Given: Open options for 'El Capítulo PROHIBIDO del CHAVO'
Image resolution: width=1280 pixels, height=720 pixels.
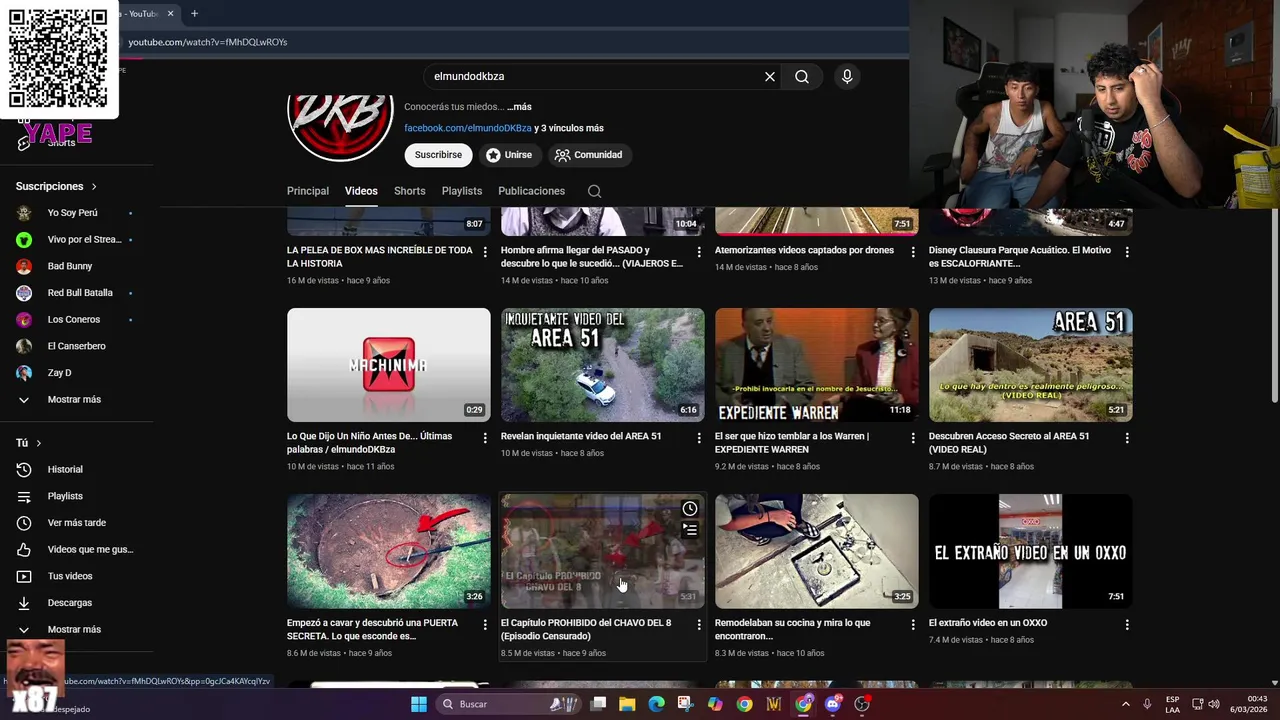Looking at the screenshot, I should click(x=699, y=624).
